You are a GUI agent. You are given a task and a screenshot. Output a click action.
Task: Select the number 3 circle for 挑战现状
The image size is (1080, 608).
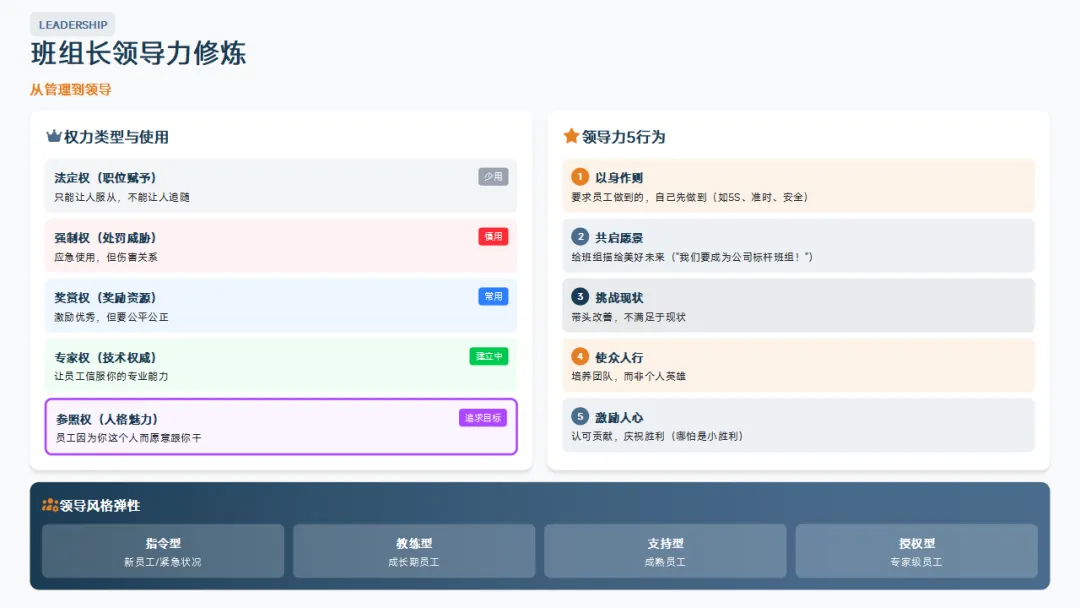(x=580, y=297)
